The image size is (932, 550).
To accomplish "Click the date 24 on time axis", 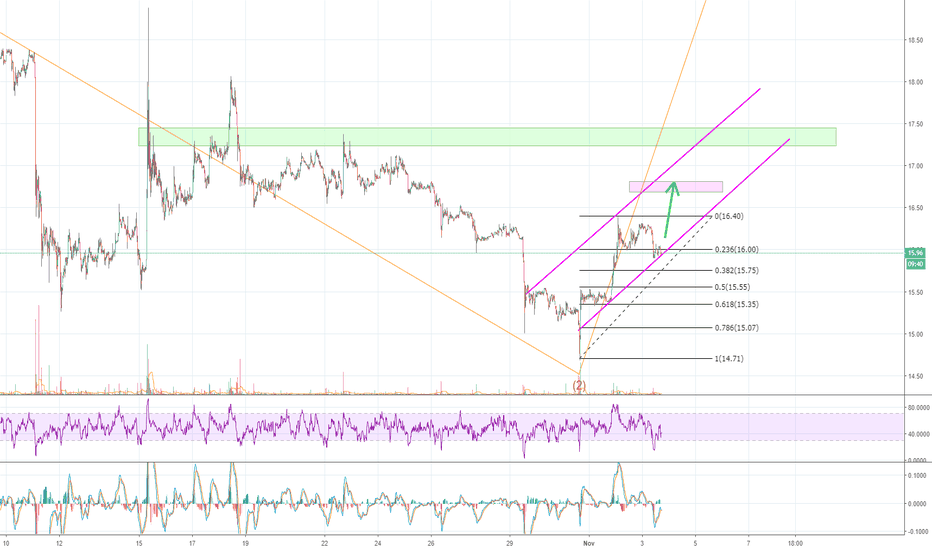I will click(x=378, y=543).
